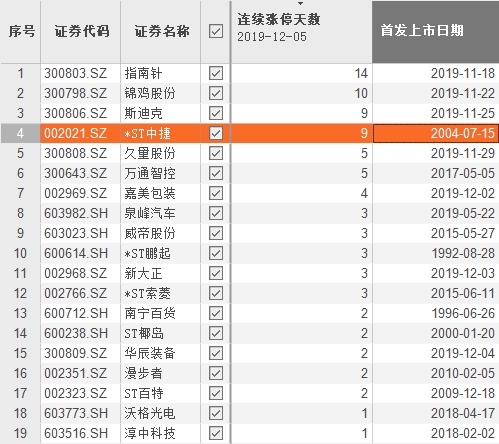Select security code 600614.SH

pyautogui.click(x=76, y=253)
